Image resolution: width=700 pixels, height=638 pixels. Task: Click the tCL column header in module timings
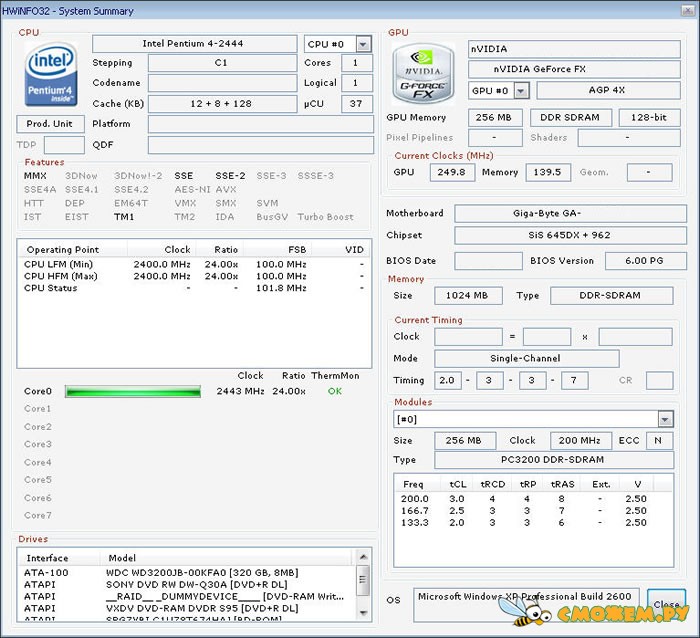pos(458,484)
